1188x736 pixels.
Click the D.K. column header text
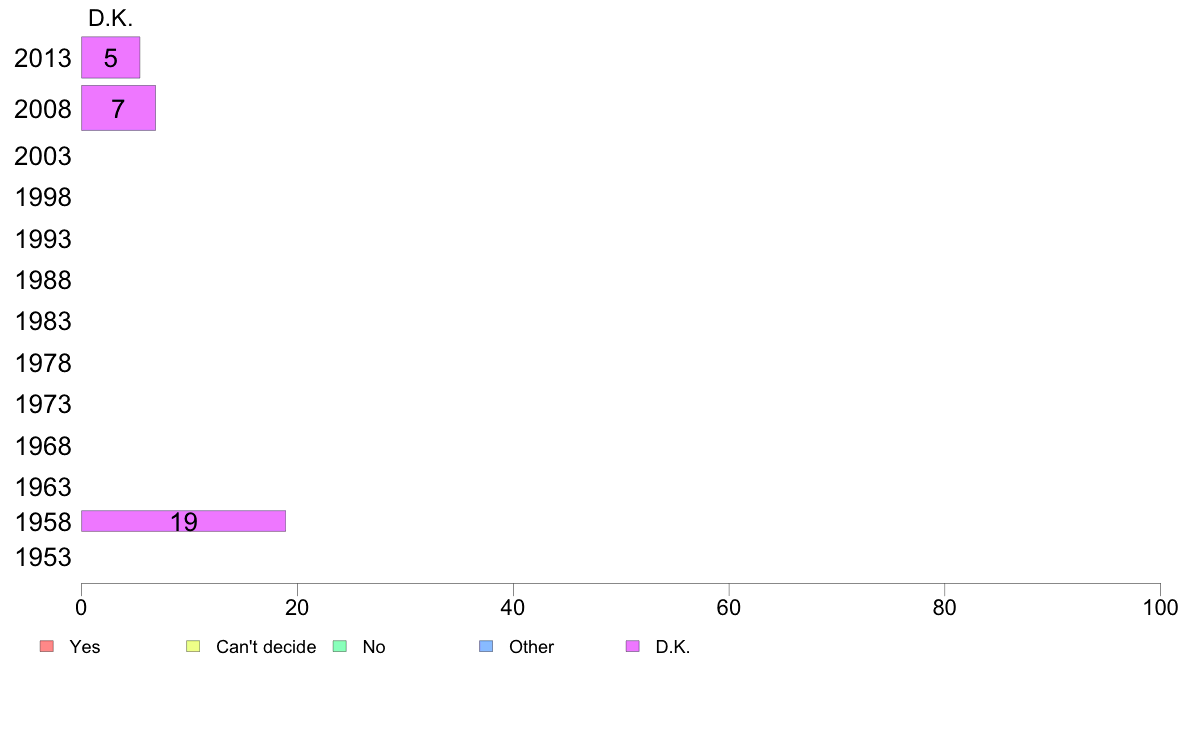[x=111, y=18]
